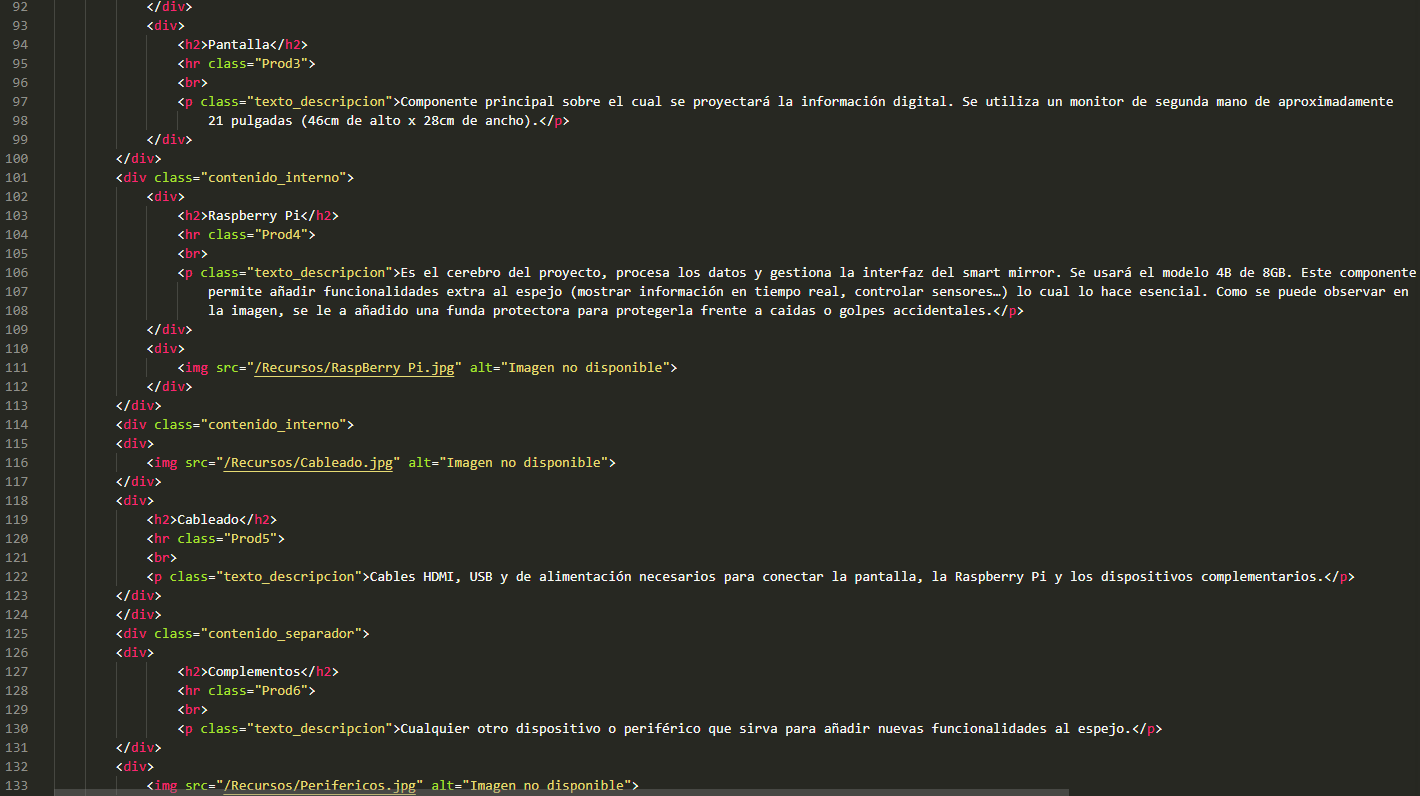
Task: Place the cursor in the "Pantalla" heading text
Action: coord(239,45)
